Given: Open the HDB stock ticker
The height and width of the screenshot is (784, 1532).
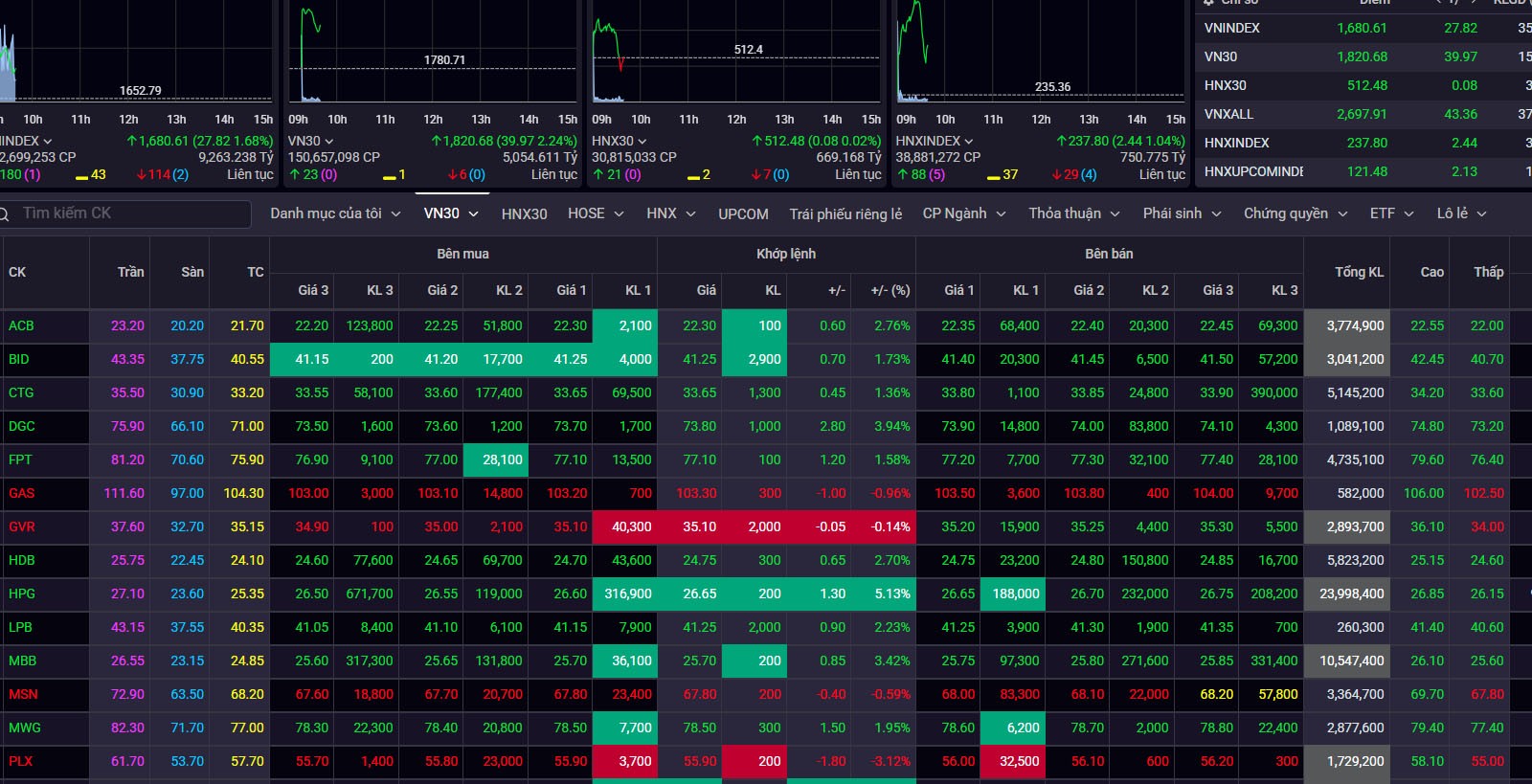Looking at the screenshot, I should pos(21,560).
